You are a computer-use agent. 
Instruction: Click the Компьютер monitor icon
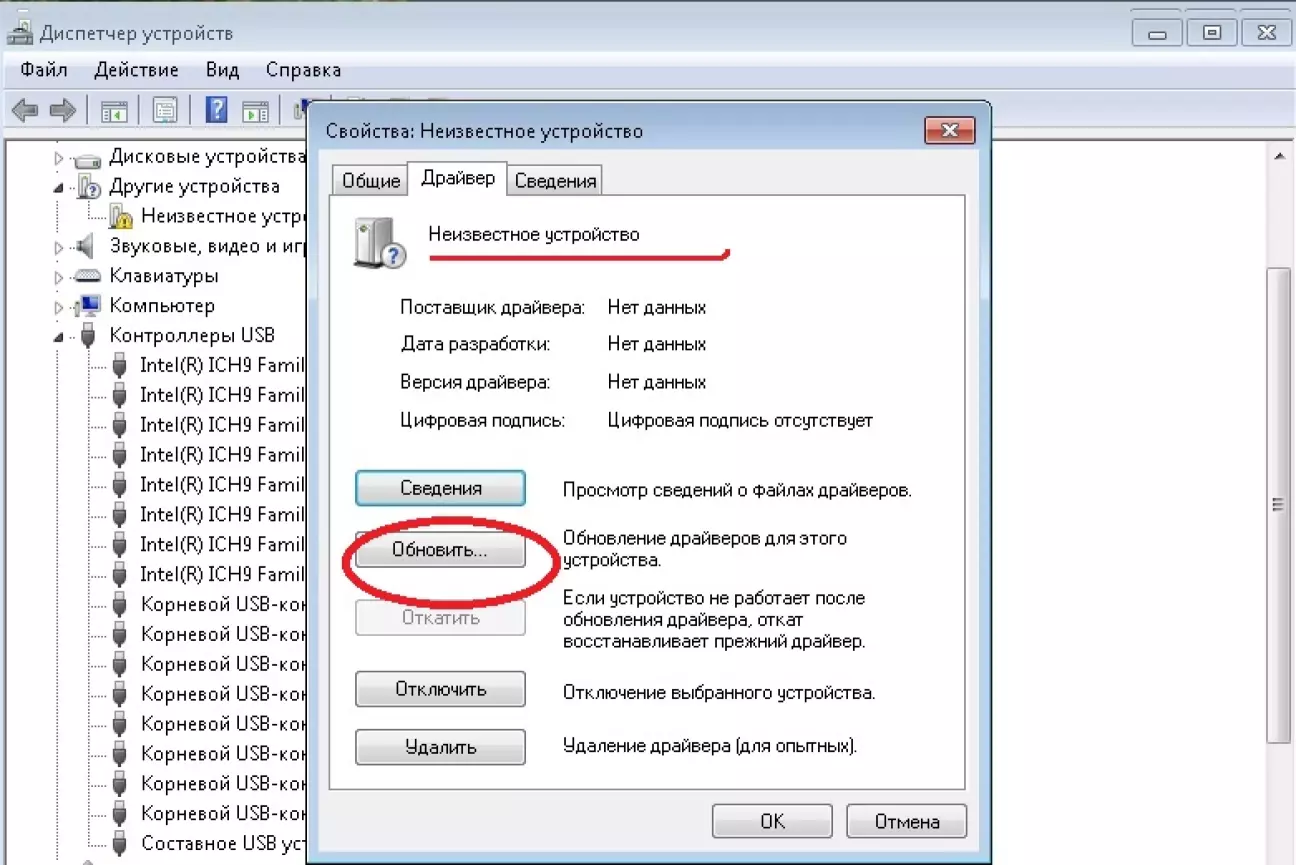click(x=89, y=306)
